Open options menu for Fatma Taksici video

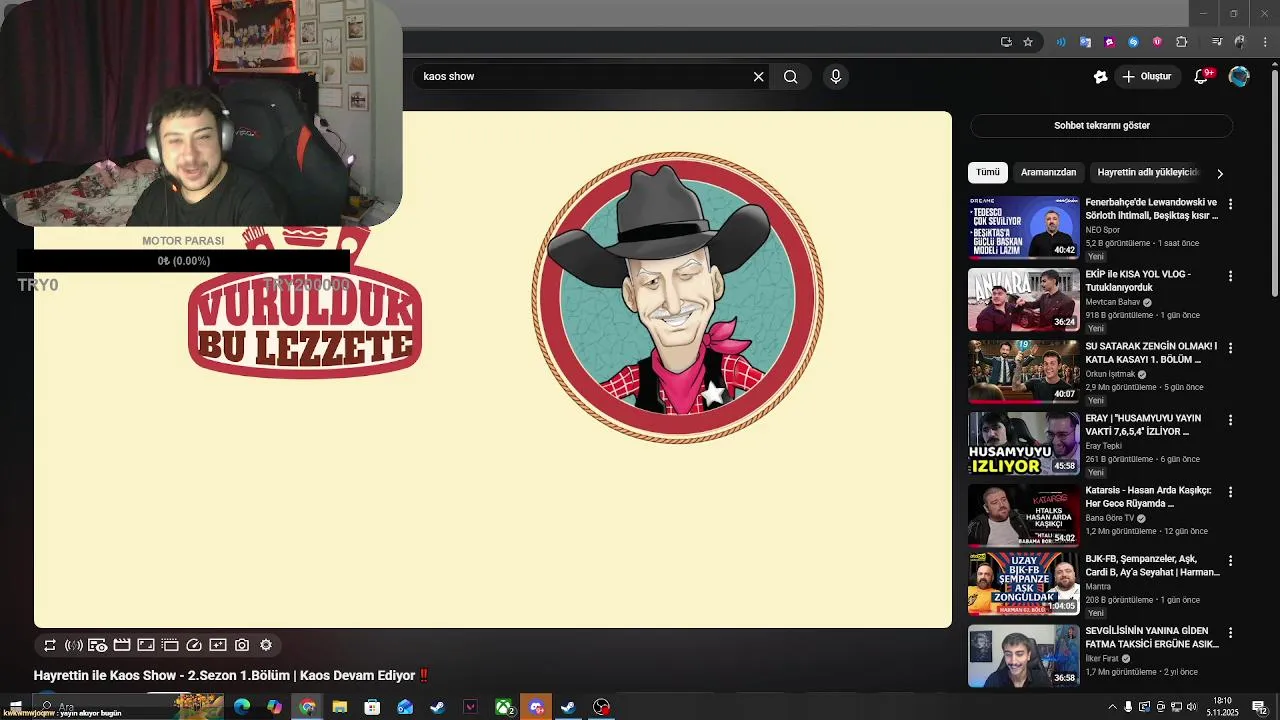click(x=1230, y=633)
